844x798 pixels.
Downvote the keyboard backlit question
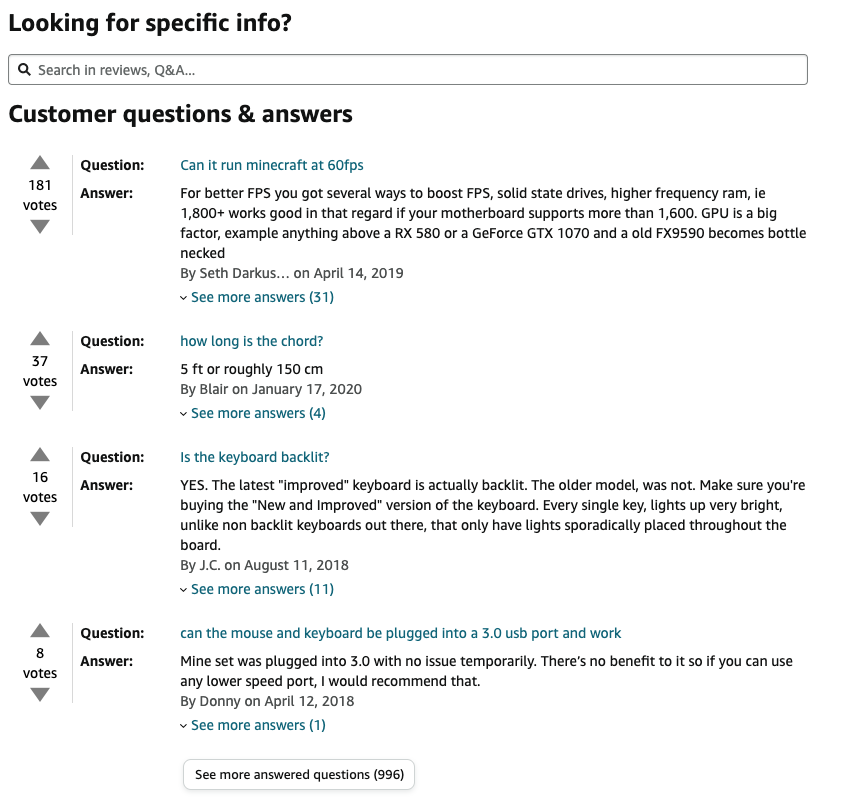click(x=39, y=519)
